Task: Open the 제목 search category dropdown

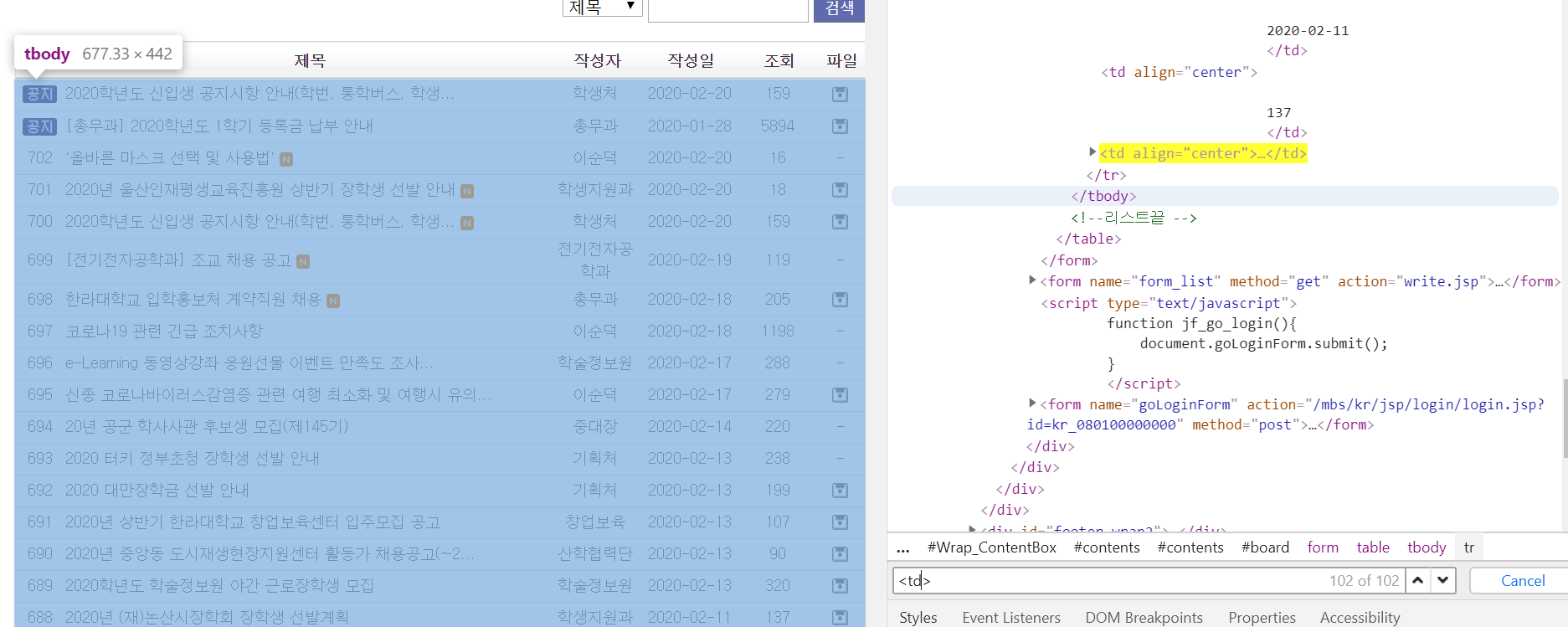Action: (601, 8)
